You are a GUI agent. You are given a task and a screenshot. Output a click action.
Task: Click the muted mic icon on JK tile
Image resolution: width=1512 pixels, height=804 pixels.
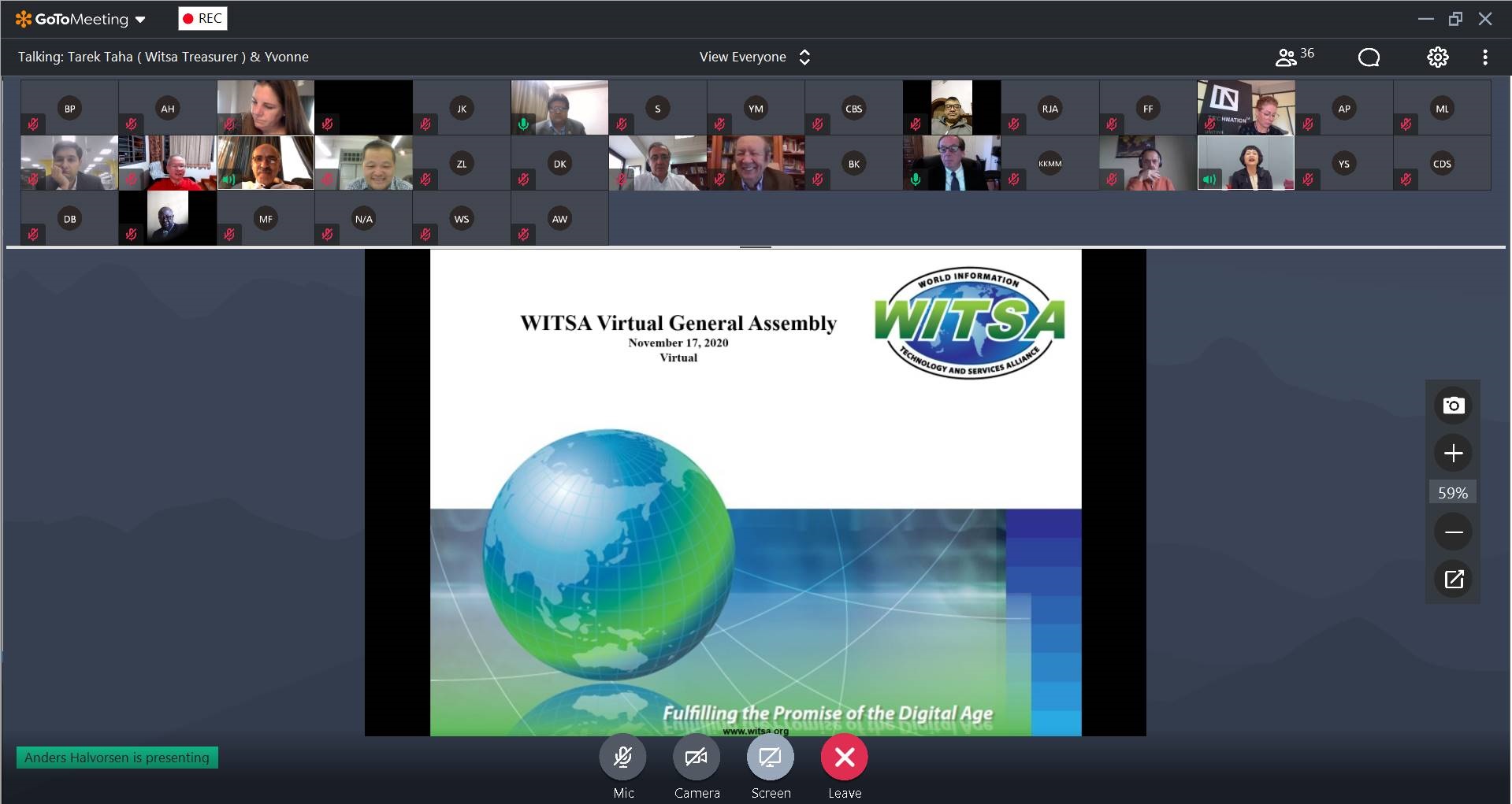click(425, 124)
